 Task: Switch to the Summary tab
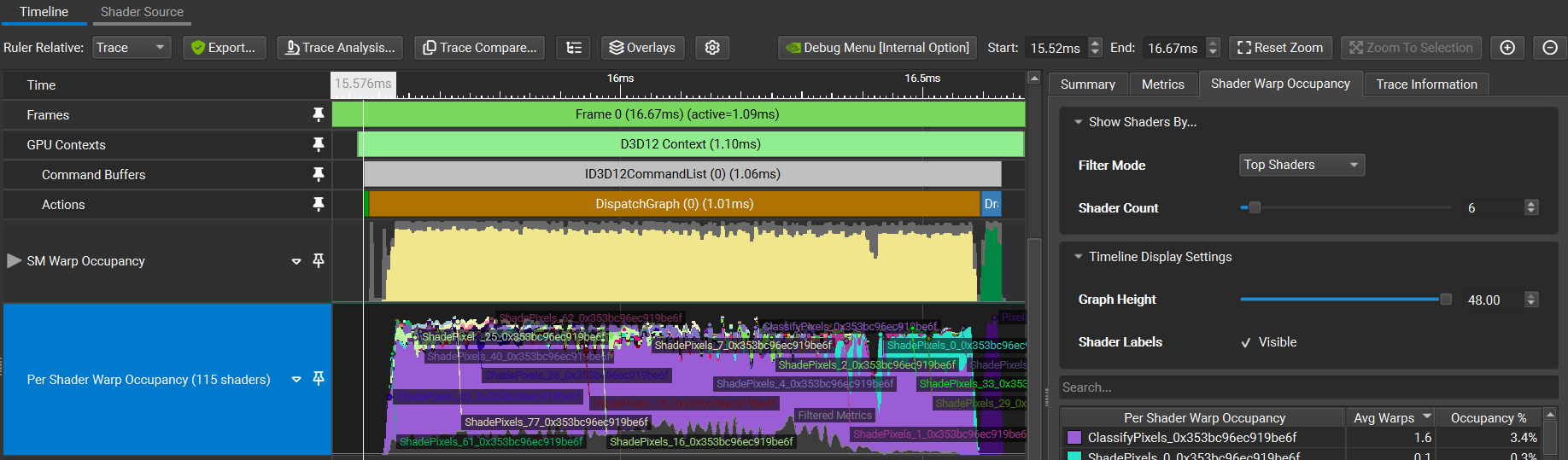1087,84
